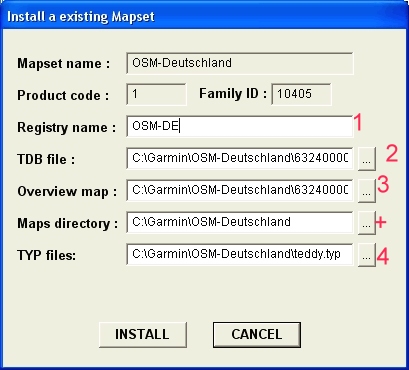Click into the TDB file path field

(x=240, y=158)
